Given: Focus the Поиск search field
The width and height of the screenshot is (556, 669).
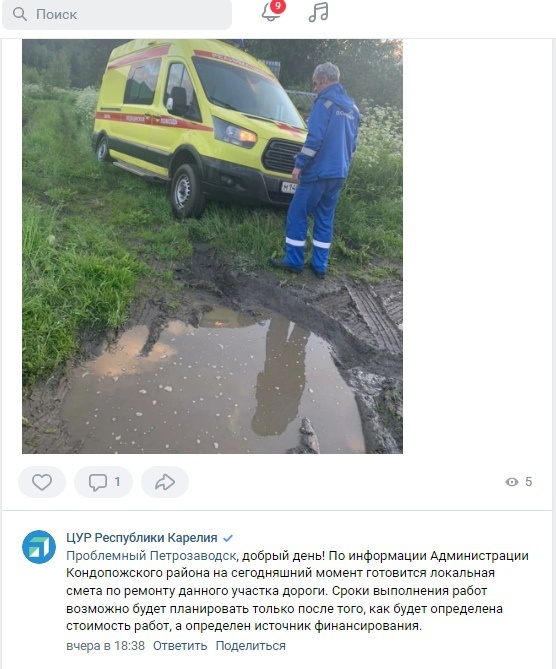Looking at the screenshot, I should click(x=117, y=14).
